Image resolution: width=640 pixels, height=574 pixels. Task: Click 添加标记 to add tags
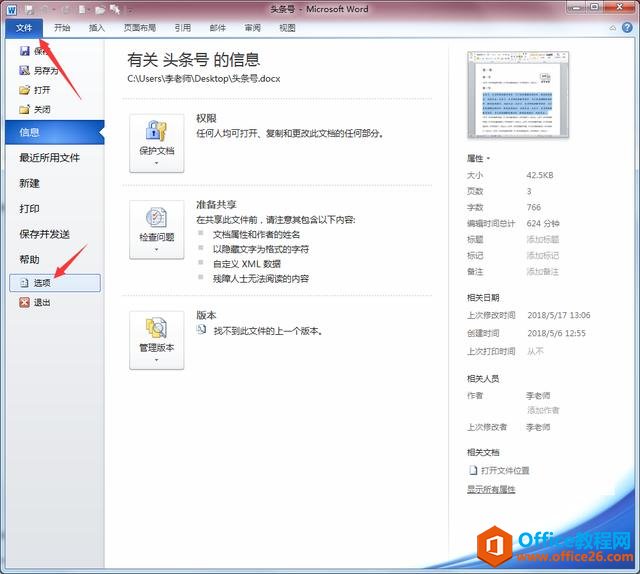click(542, 256)
